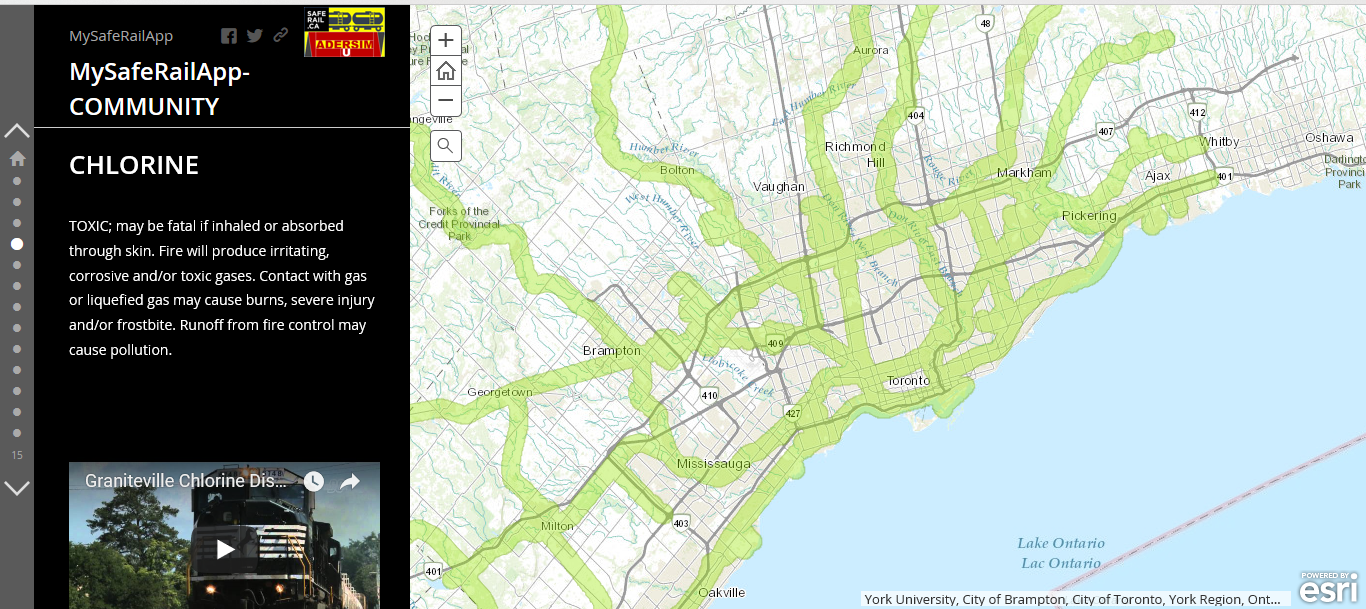This screenshot has width=1366, height=609.
Task: Click the Oakville label on the map
Action: [x=721, y=592]
